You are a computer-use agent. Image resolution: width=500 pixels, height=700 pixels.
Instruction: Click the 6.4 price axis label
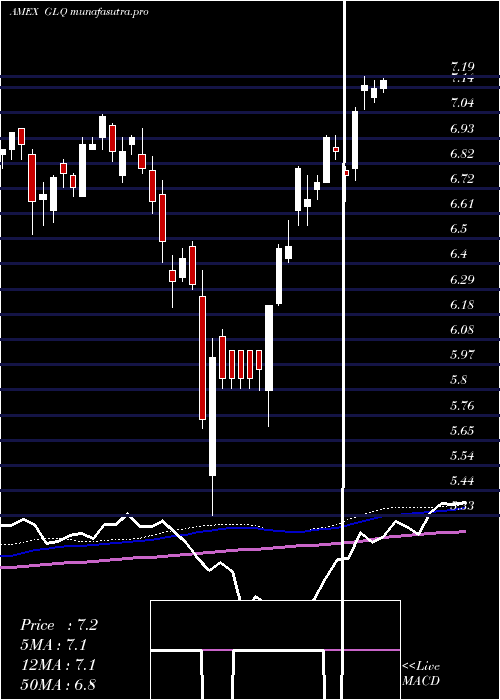click(x=459, y=254)
